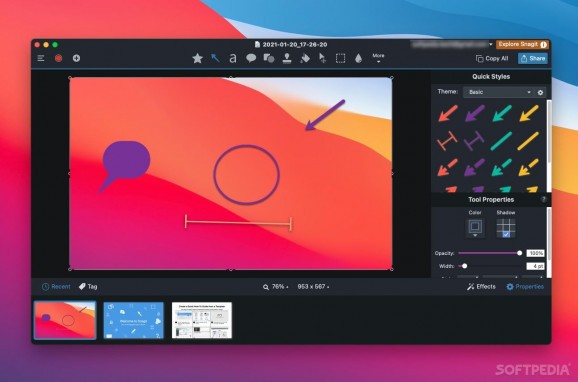Open Tool Properties help question mark

pyautogui.click(x=543, y=199)
